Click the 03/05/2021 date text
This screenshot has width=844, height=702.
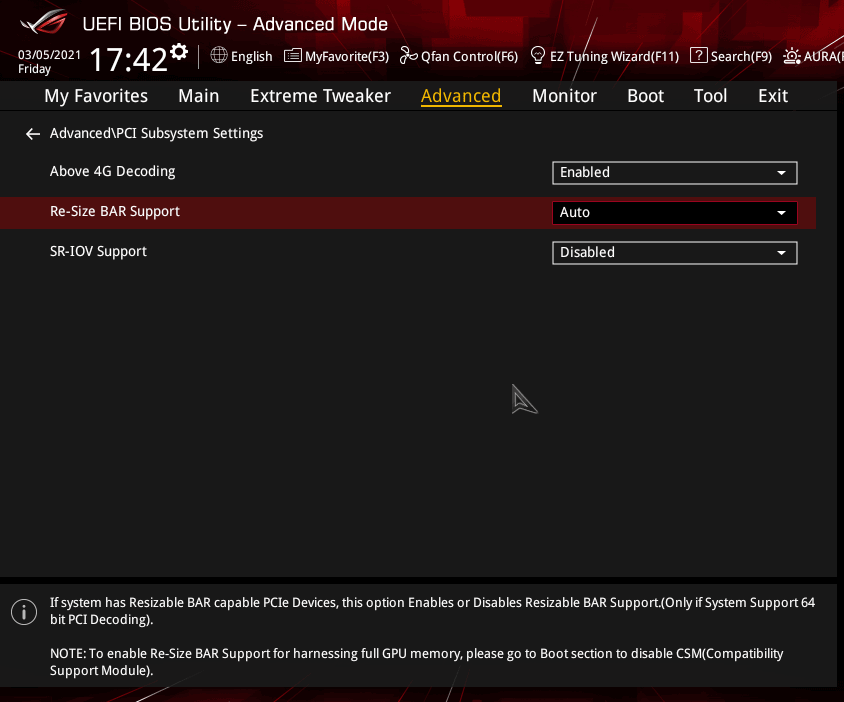(50, 55)
